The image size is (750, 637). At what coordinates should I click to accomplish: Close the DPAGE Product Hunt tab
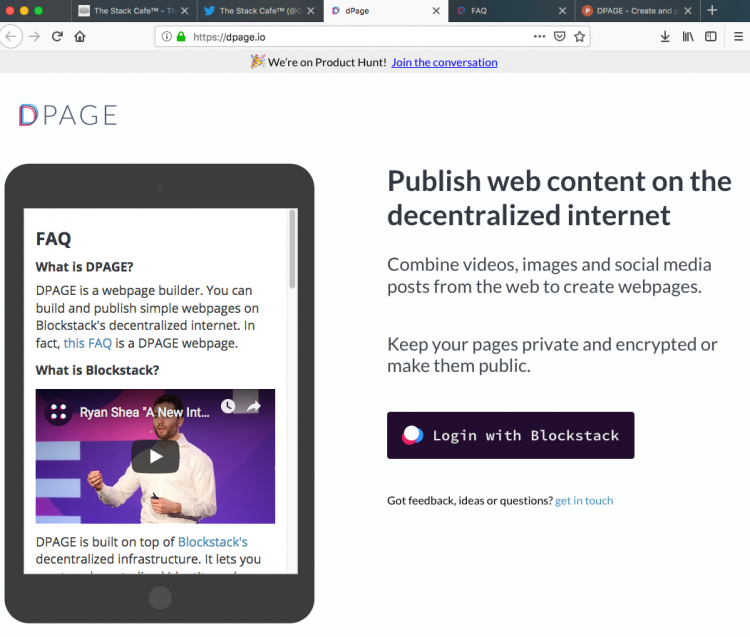click(x=688, y=11)
